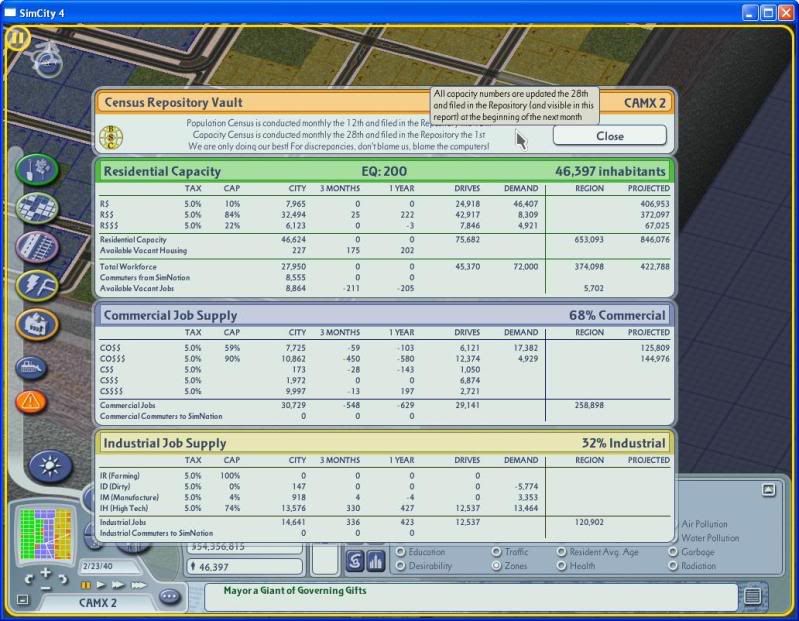Screen dimensions: 799x621
Task: Open the Civic buildings menu
Action: (x=37, y=324)
